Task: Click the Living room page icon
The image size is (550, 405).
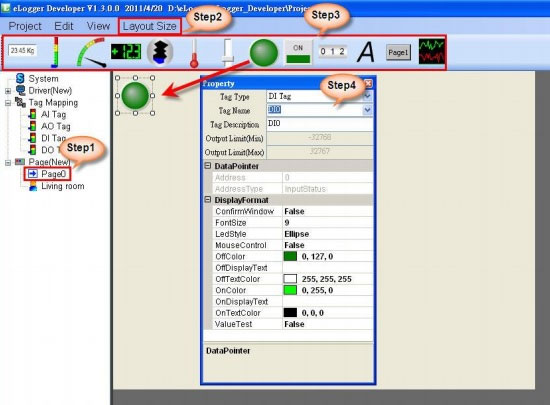Action: [x=33, y=186]
